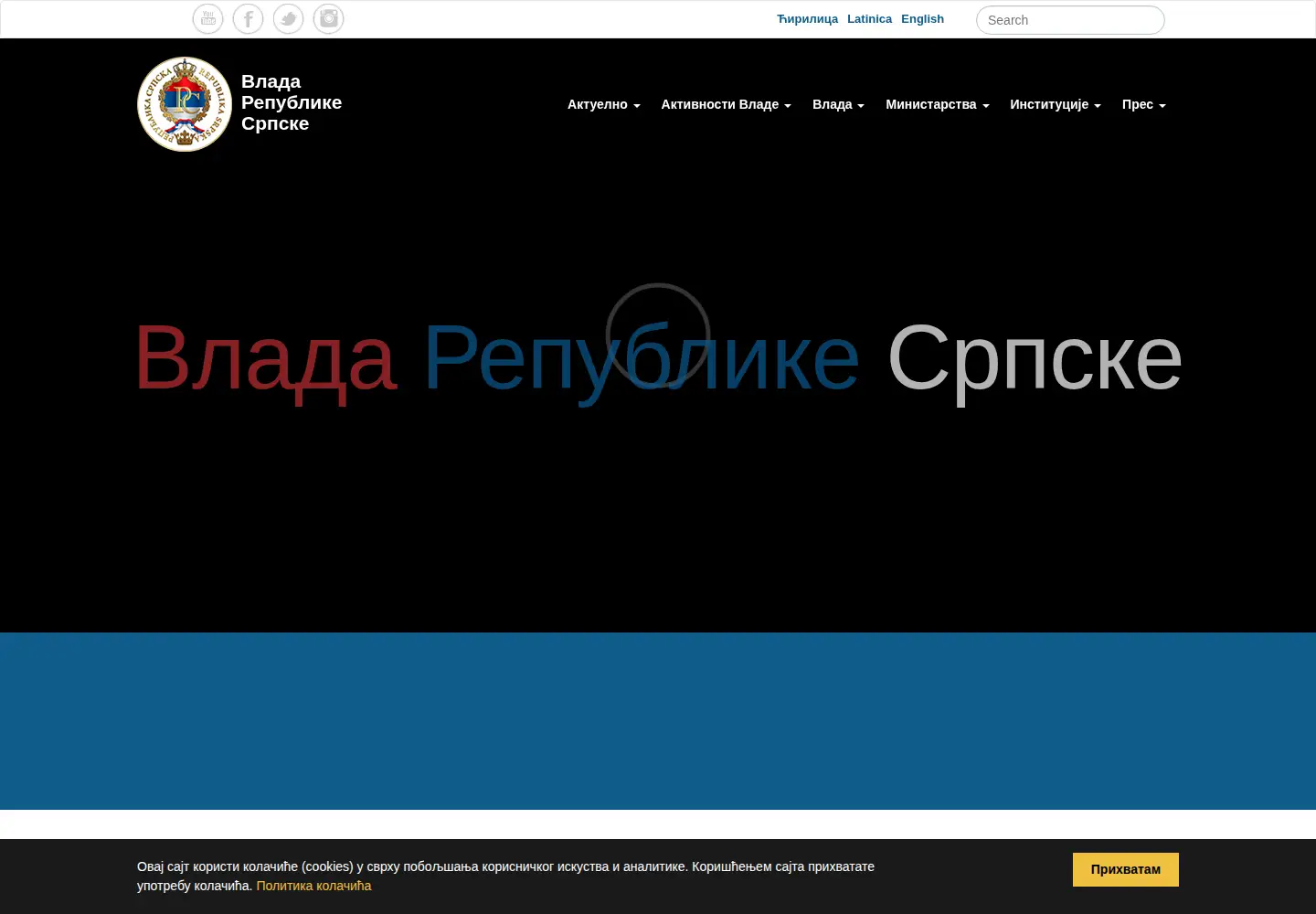This screenshot has height=914, width=1316.
Task: Switch language to Ћирилица
Action: [807, 19]
